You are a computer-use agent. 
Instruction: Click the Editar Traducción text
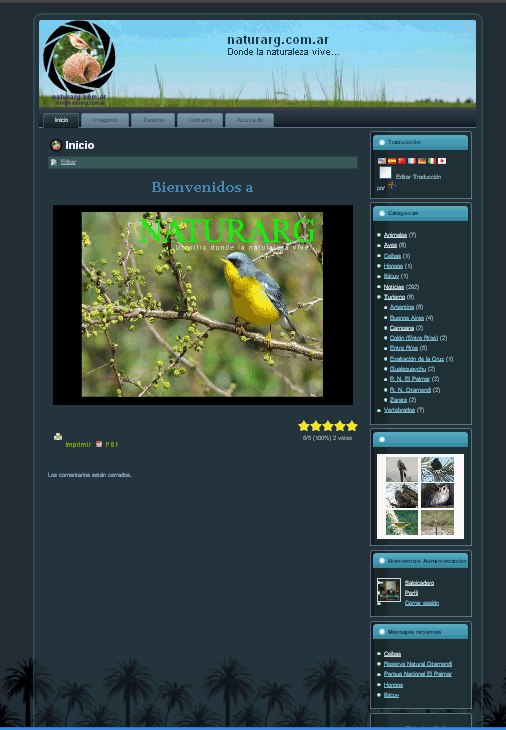(x=418, y=177)
